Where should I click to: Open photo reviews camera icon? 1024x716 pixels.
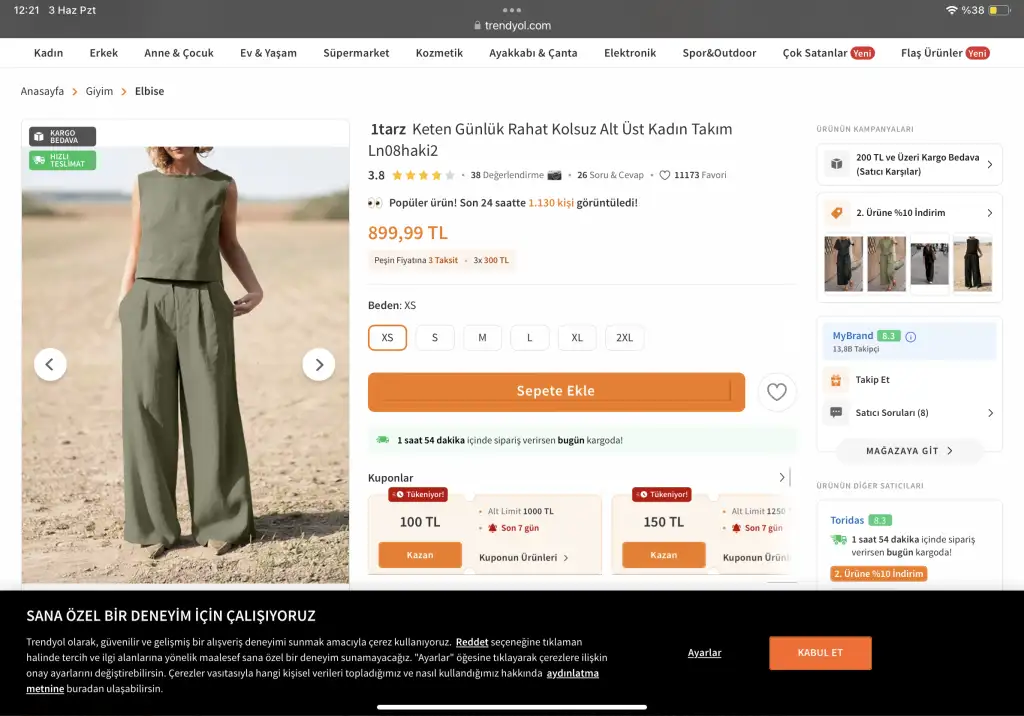(x=554, y=175)
